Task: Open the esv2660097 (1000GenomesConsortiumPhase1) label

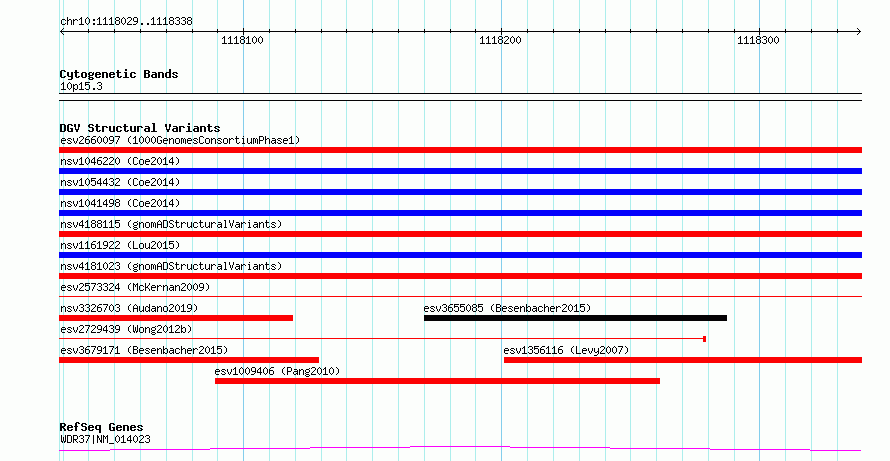Action: (x=180, y=140)
